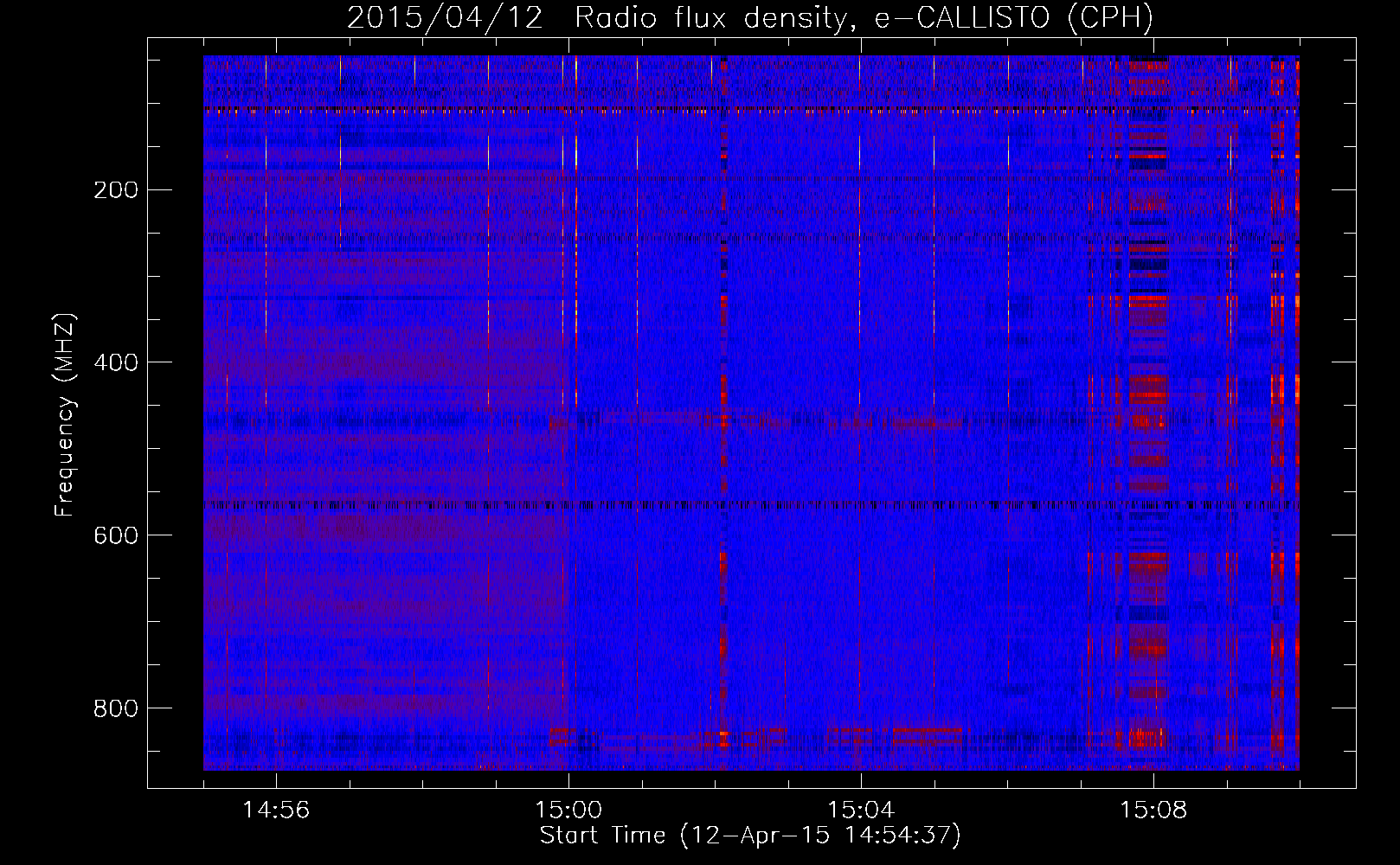This screenshot has width=1400, height=865.
Task: Select the 'Frequency (MHZ)' y-axis label
Action: coord(65,414)
